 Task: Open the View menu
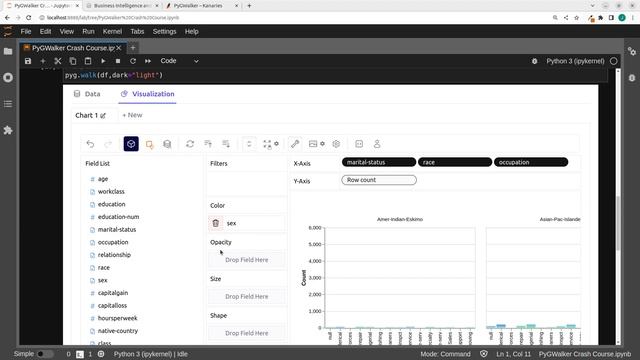coord(67,31)
